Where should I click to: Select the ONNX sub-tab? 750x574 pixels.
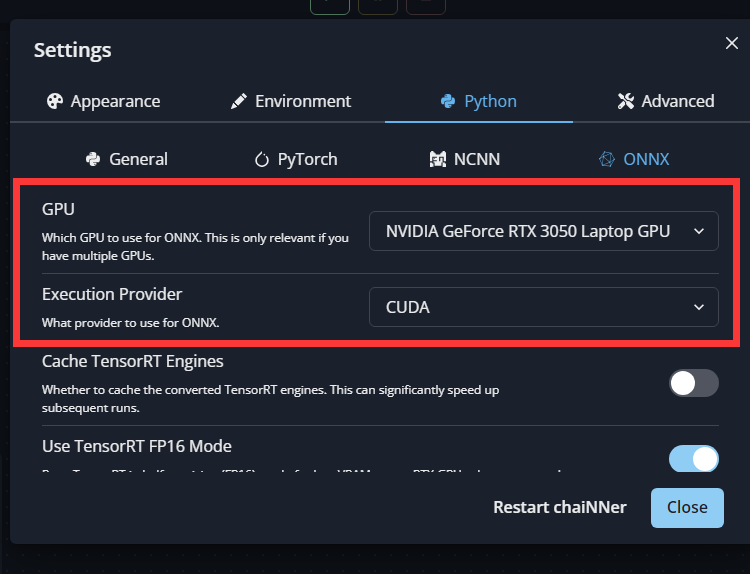(634, 159)
